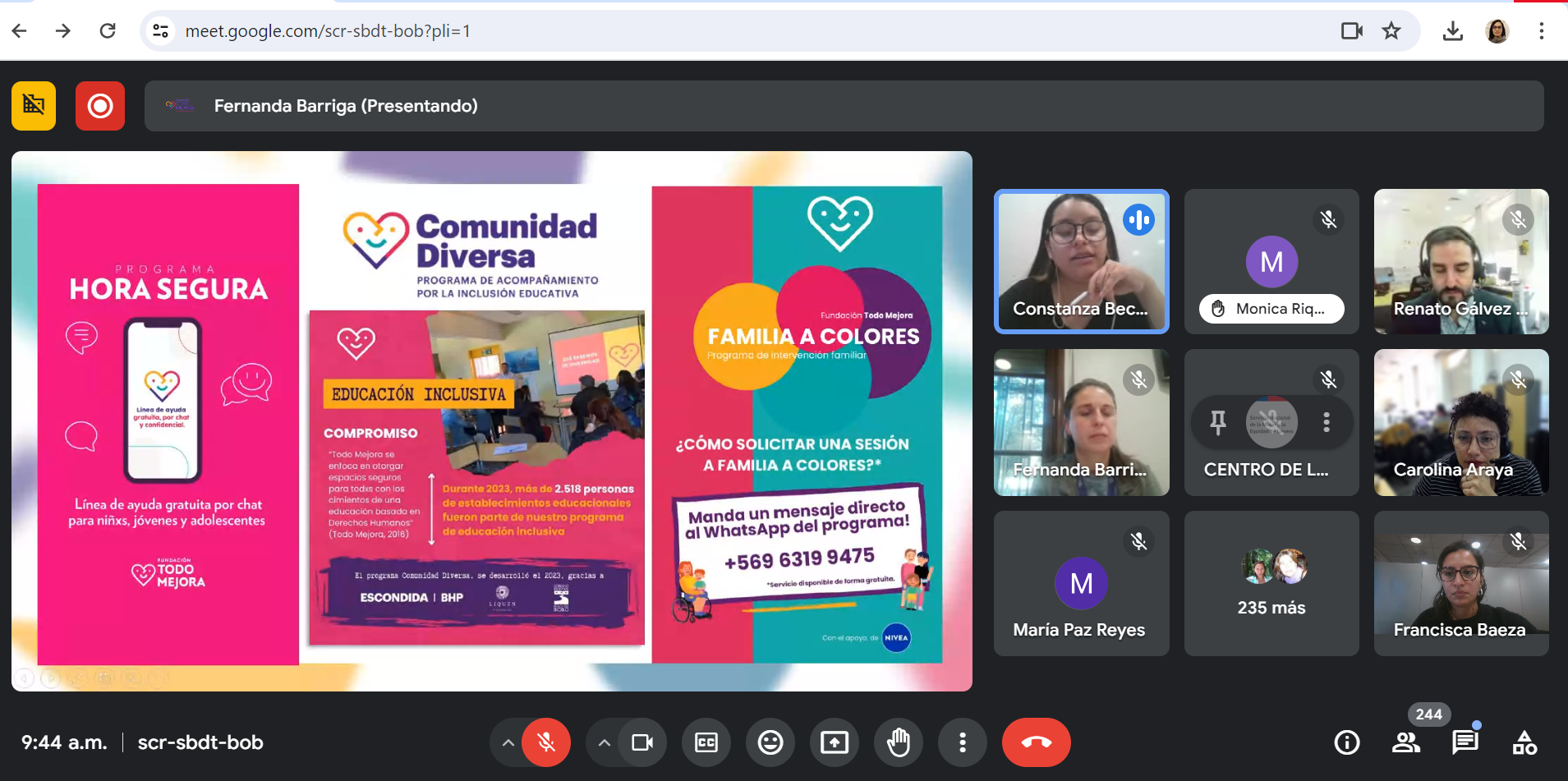Click muted mic icon on Francisca's tile
The width and height of the screenshot is (1568, 781).
click(1518, 541)
